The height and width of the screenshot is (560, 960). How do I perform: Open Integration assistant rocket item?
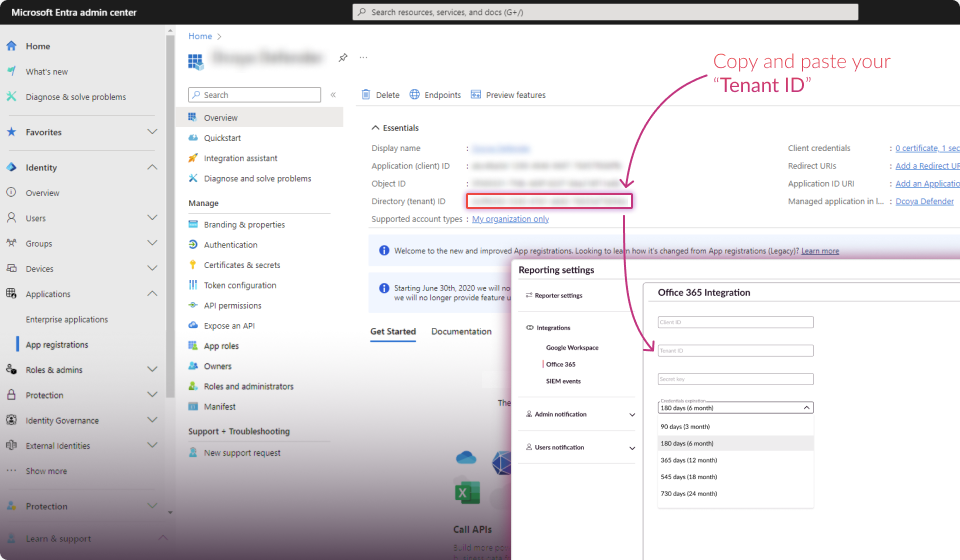pyautogui.click(x=240, y=158)
